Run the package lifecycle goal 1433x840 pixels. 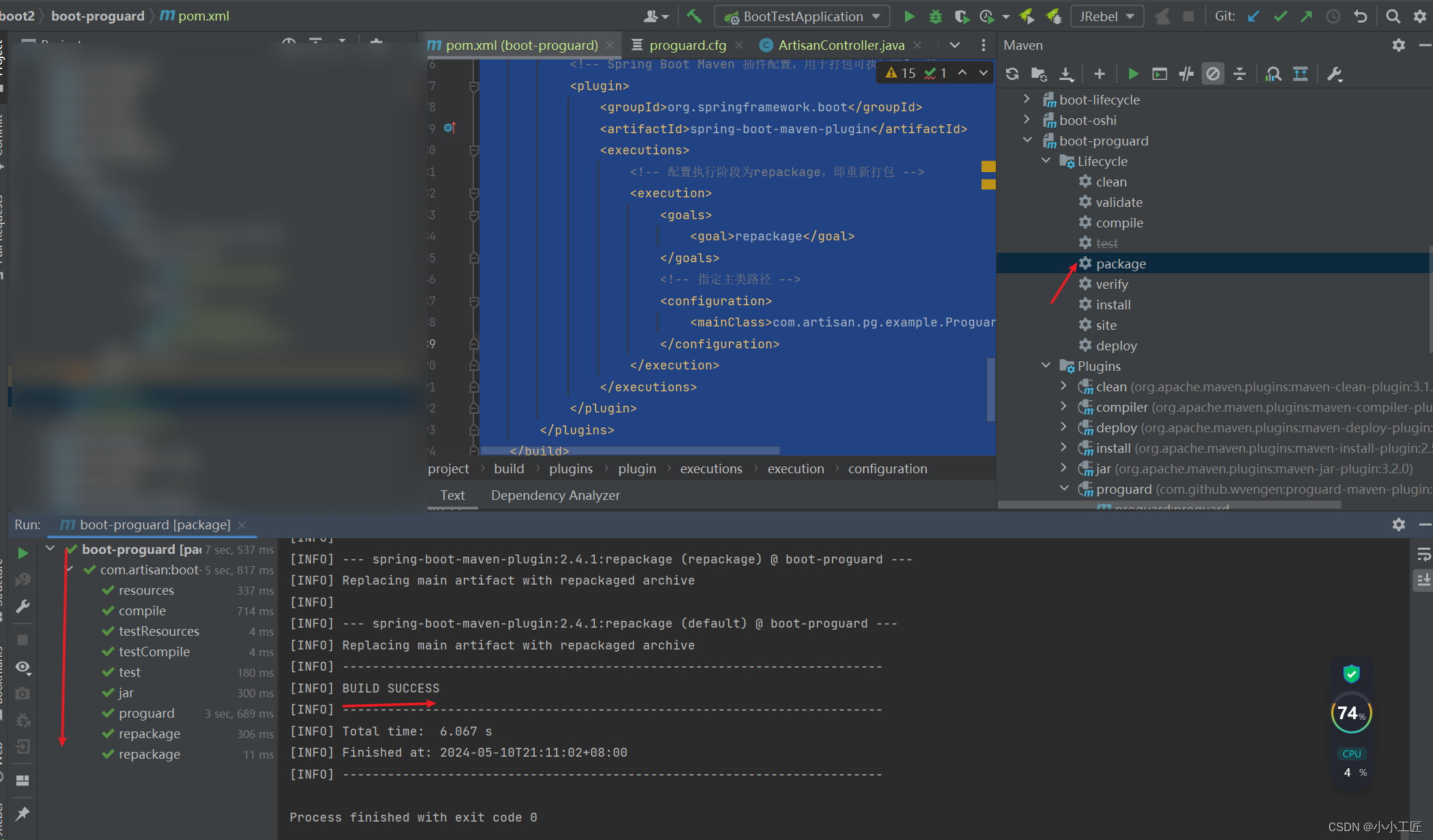tap(1120, 264)
